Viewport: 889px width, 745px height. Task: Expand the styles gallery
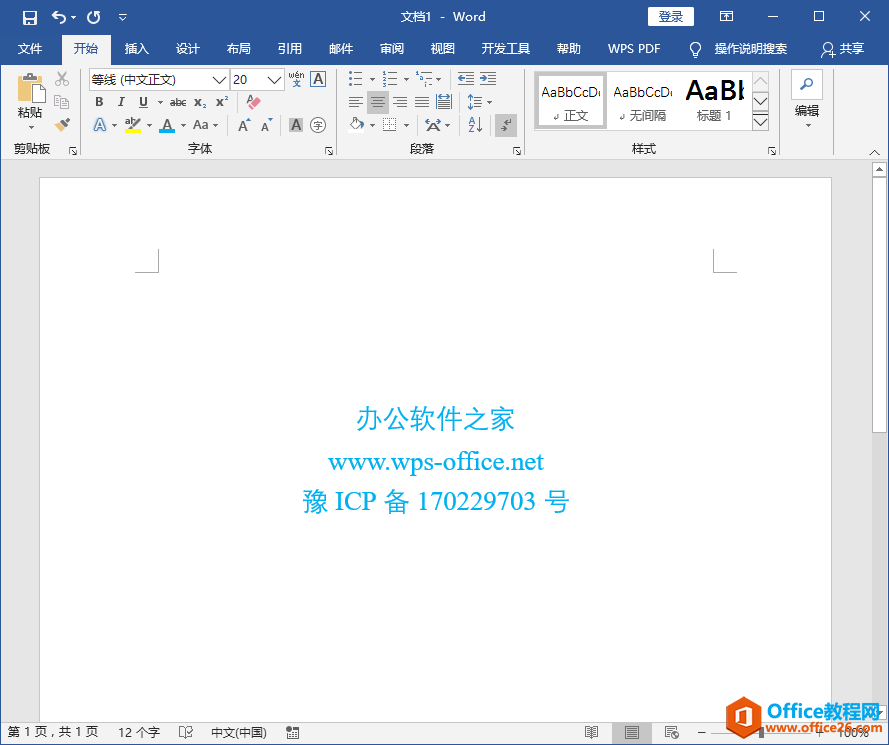coord(760,121)
